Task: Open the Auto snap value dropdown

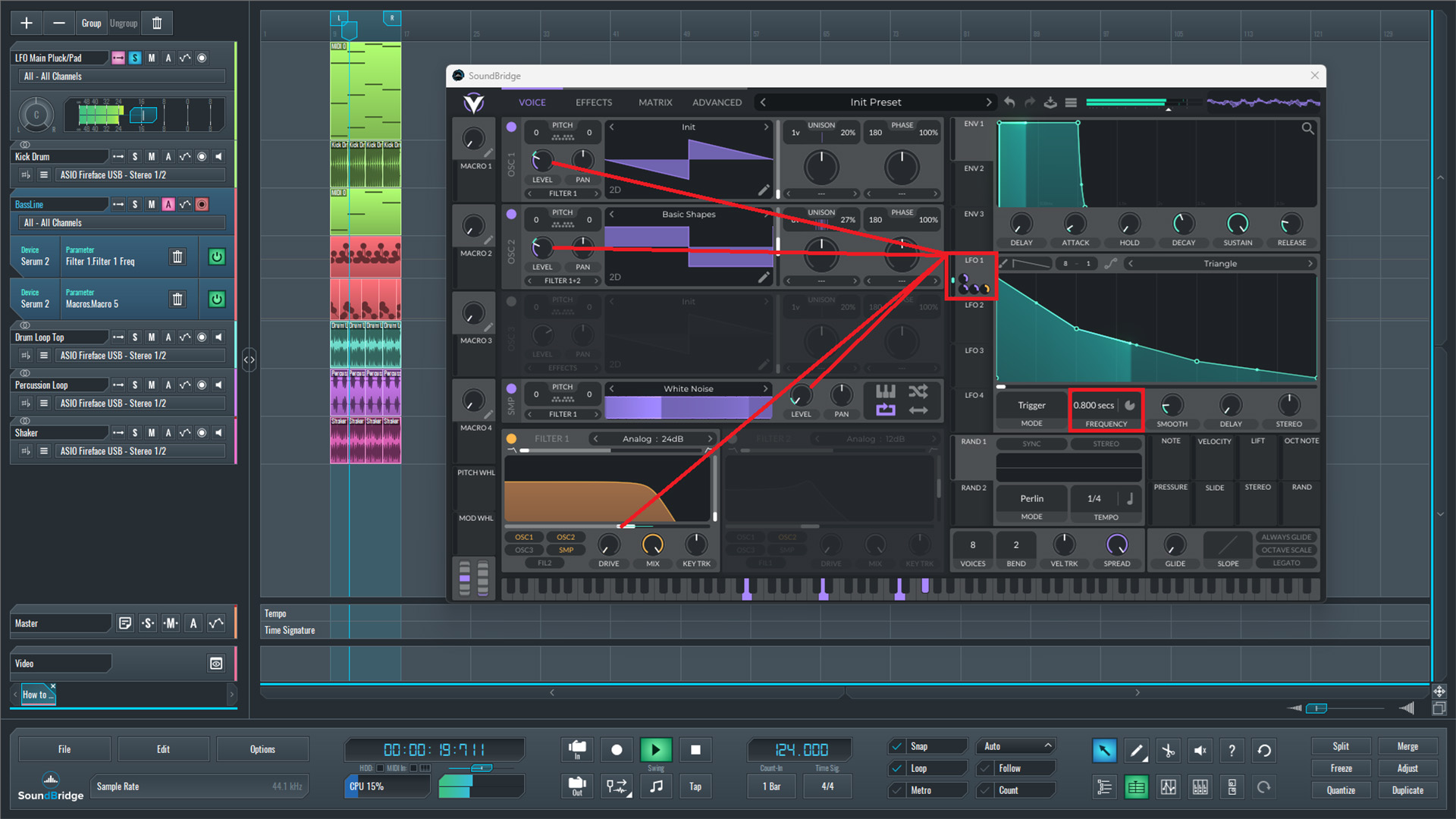Action: 1016,746
